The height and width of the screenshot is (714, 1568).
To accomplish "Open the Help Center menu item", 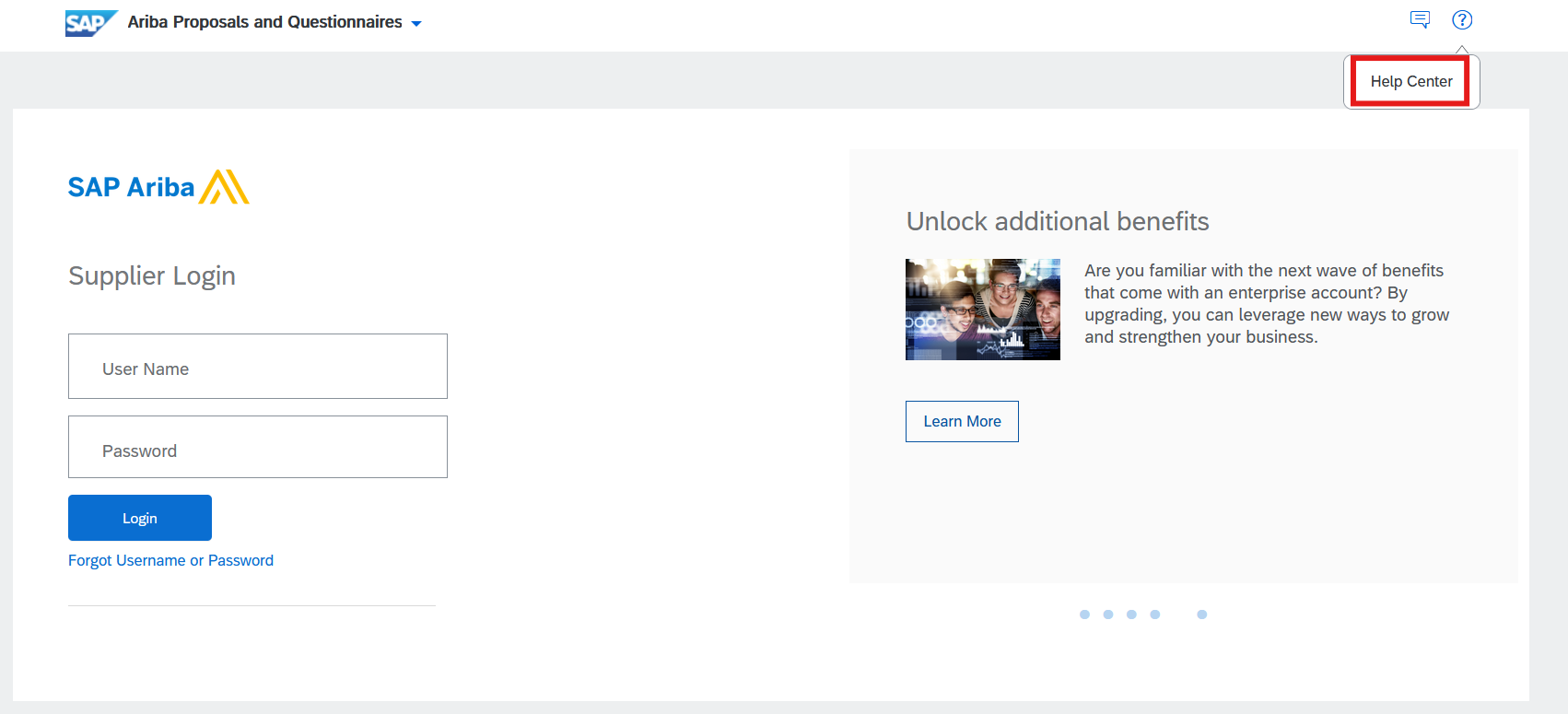I will coord(1411,81).
